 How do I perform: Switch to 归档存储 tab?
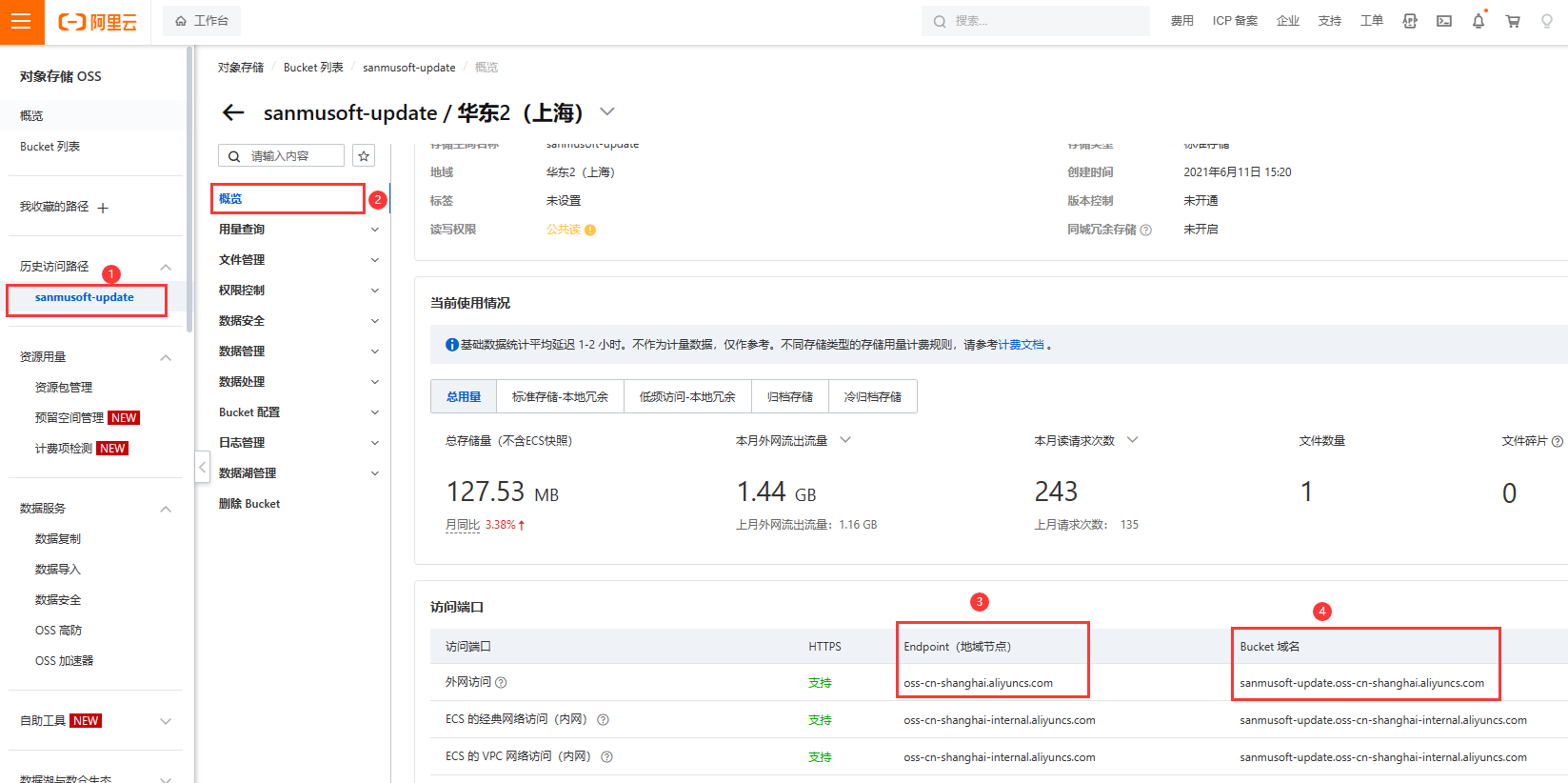pos(790,396)
